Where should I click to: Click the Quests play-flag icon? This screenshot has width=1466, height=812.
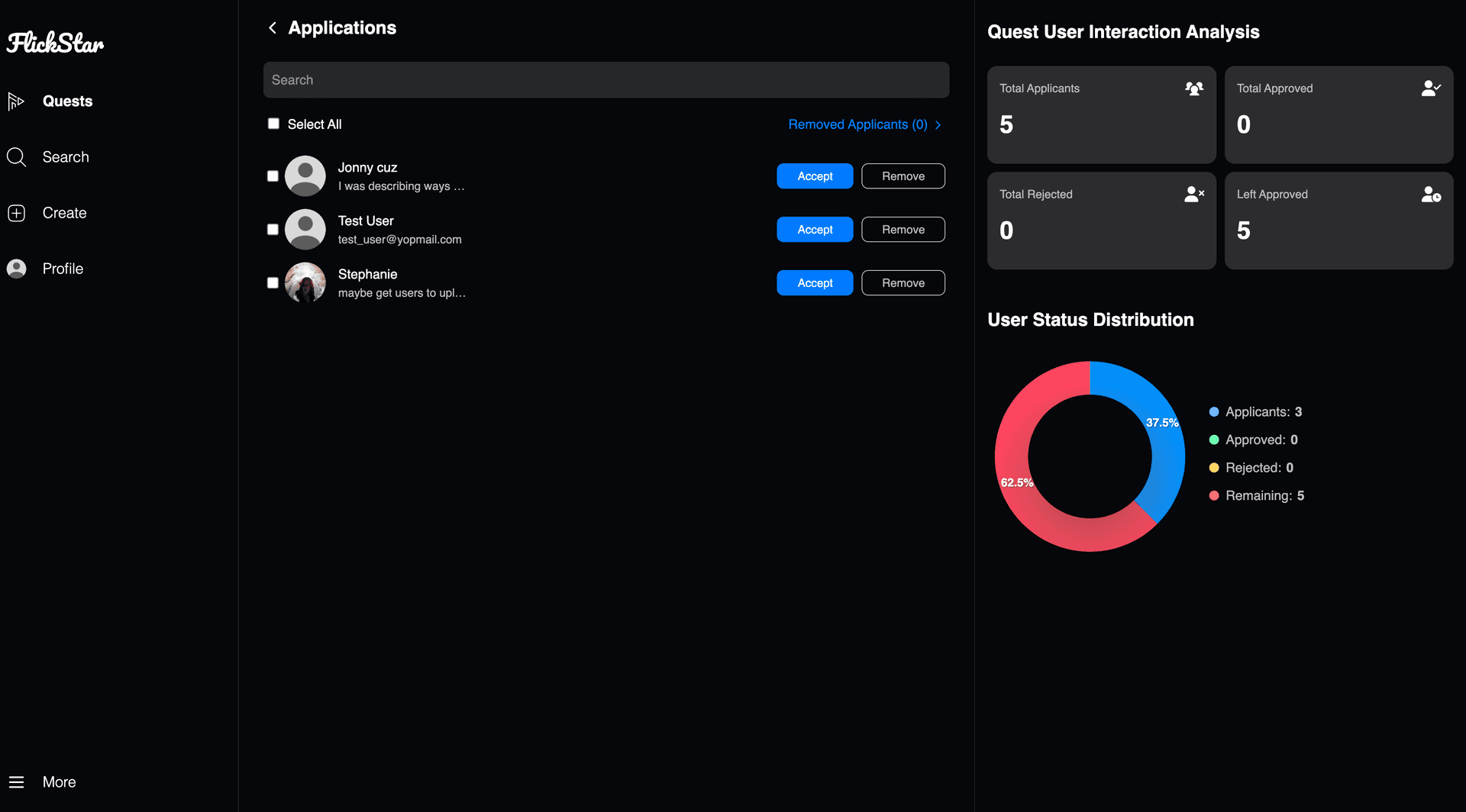pyautogui.click(x=16, y=101)
